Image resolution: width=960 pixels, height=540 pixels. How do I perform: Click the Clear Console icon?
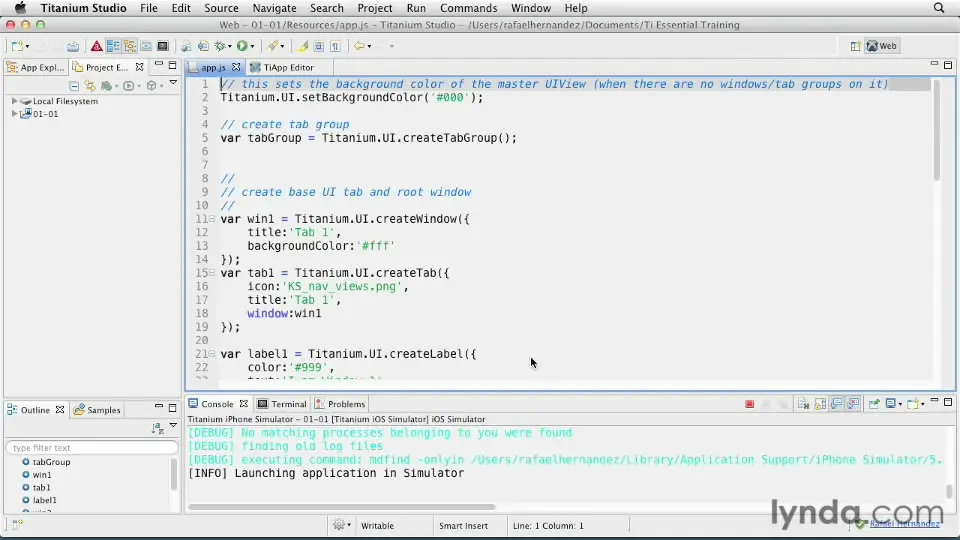(803, 404)
